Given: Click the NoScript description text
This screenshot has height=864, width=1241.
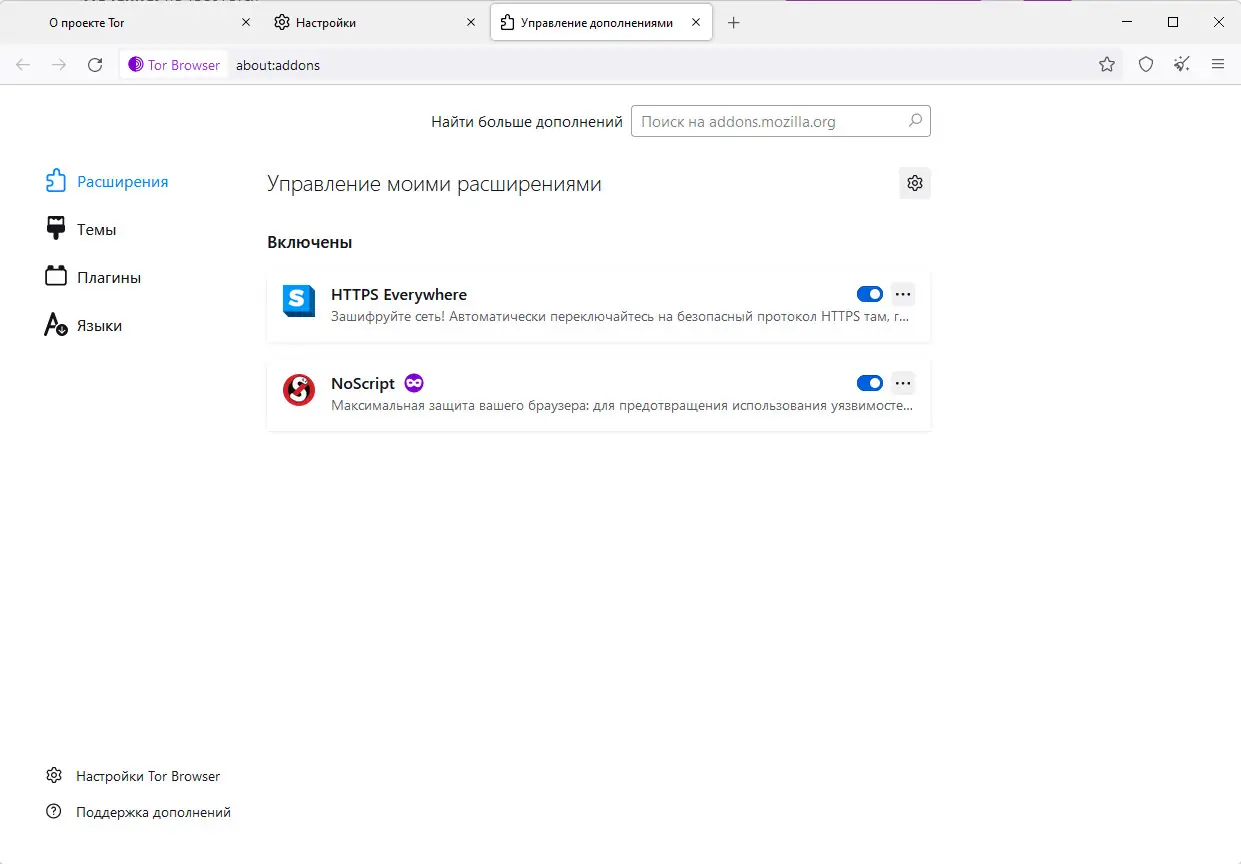Looking at the screenshot, I should click(x=622, y=405).
